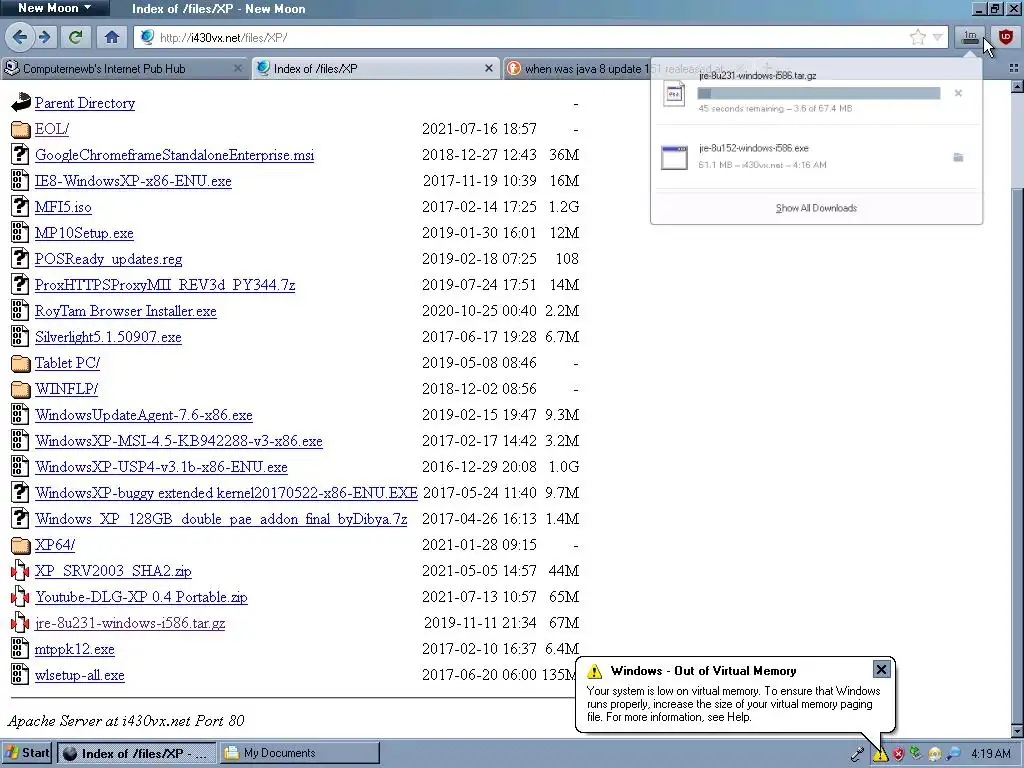Click the binary file icon beside MP10Setup.exe
This screenshot has width=1024, height=768.
[x=20, y=232]
